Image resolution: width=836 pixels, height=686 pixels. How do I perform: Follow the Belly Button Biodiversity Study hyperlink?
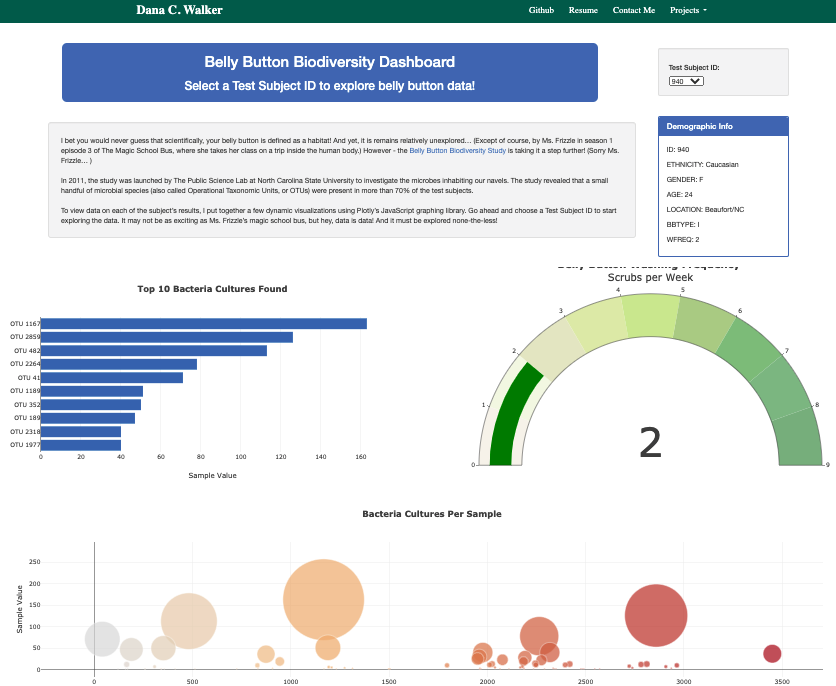458,150
